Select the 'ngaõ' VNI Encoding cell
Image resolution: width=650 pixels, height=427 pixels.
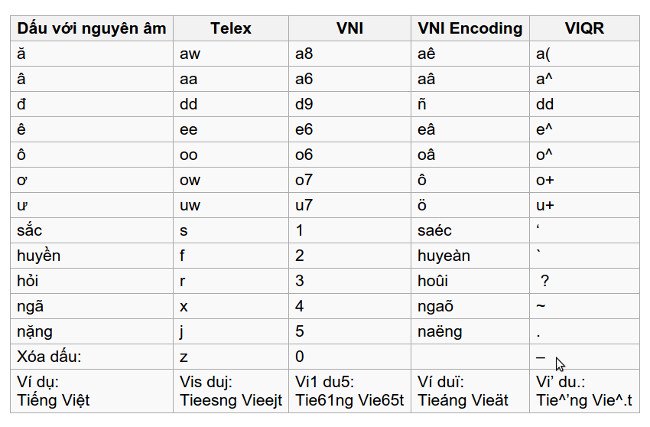(x=470, y=306)
